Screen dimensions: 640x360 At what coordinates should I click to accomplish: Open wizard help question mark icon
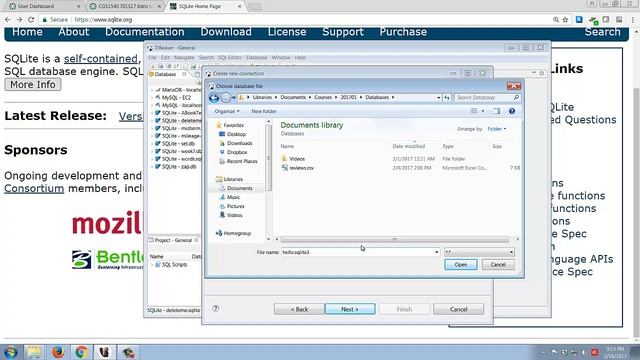point(216,309)
